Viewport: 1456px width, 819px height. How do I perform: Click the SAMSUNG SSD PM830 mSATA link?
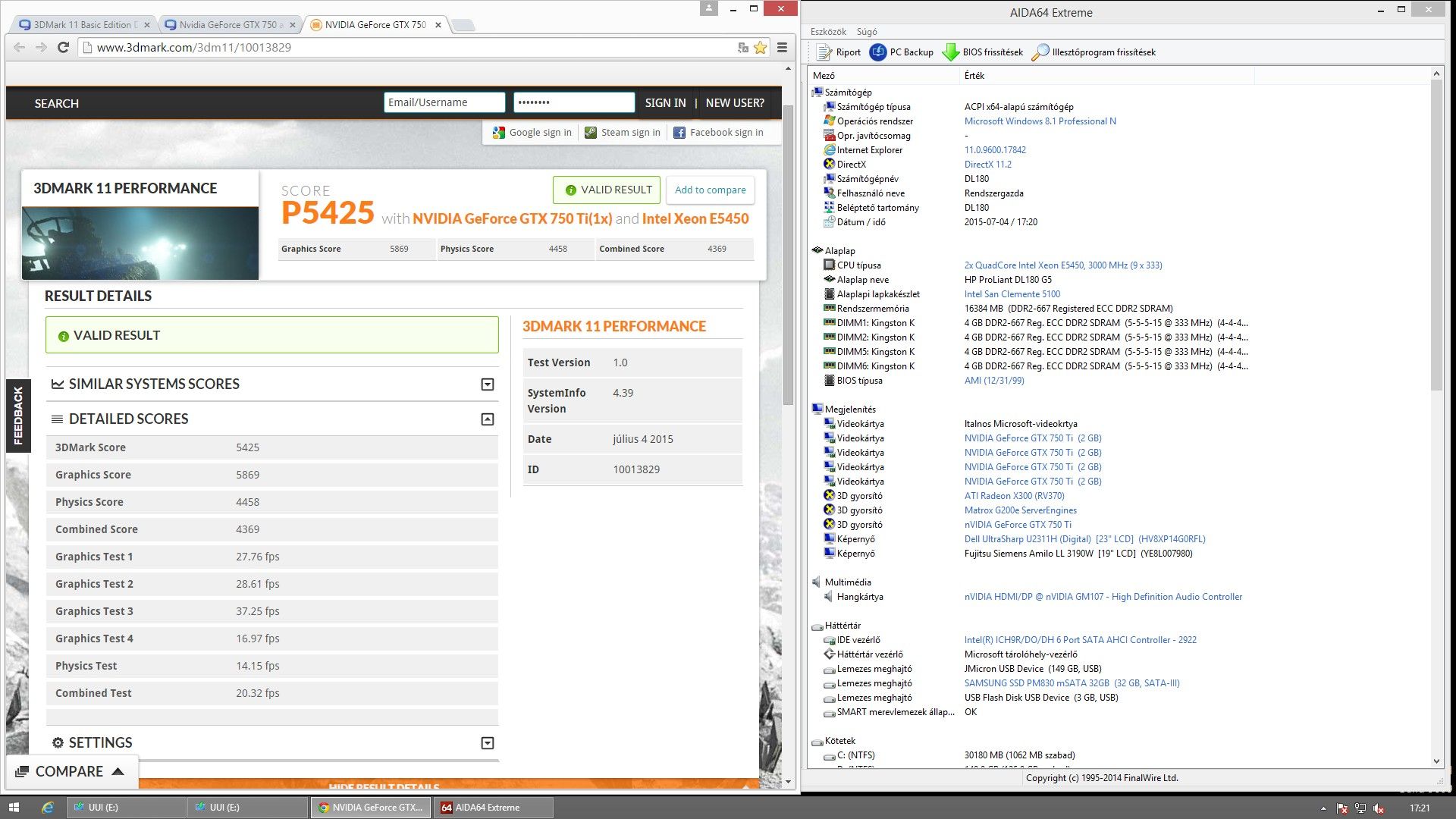click(x=1072, y=683)
